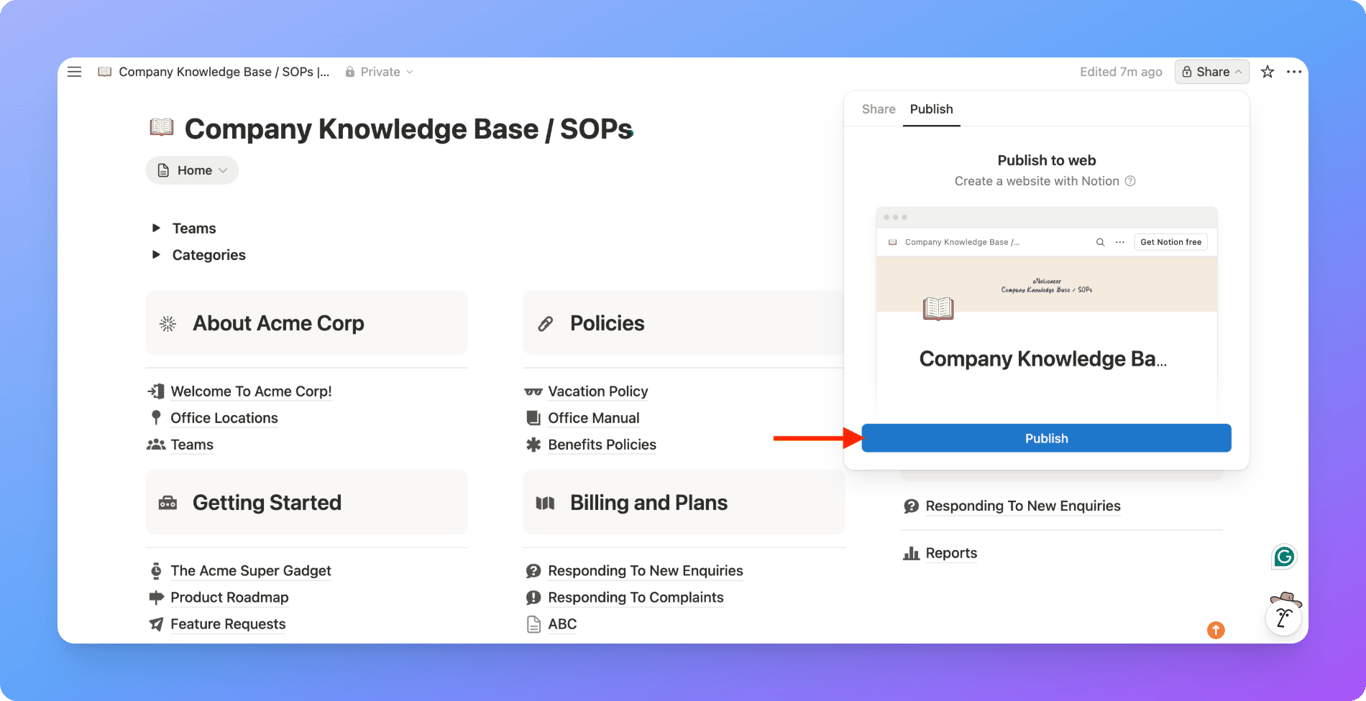Open the three-dot more options menu
The height and width of the screenshot is (701, 1366).
pos(1294,72)
